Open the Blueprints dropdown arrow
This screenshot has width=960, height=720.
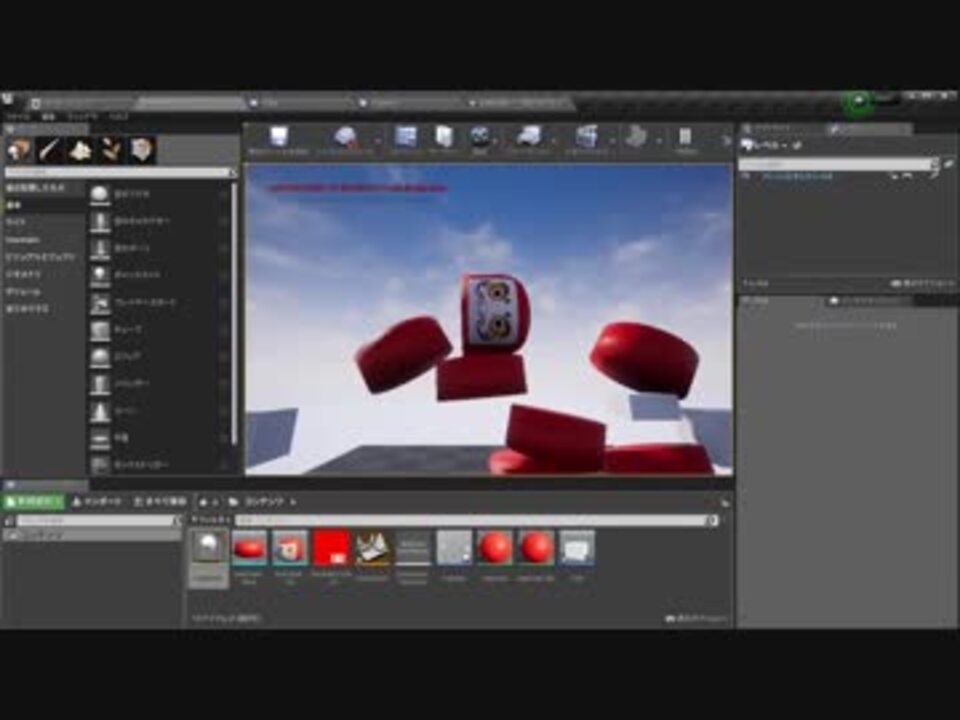pyautogui.click(x=553, y=141)
